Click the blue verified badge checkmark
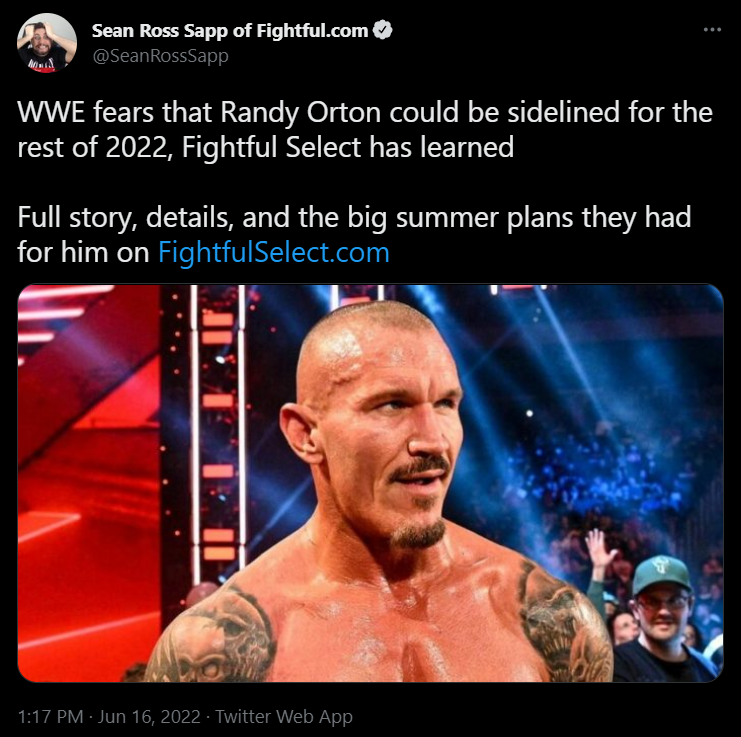741x737 pixels. (x=382, y=30)
